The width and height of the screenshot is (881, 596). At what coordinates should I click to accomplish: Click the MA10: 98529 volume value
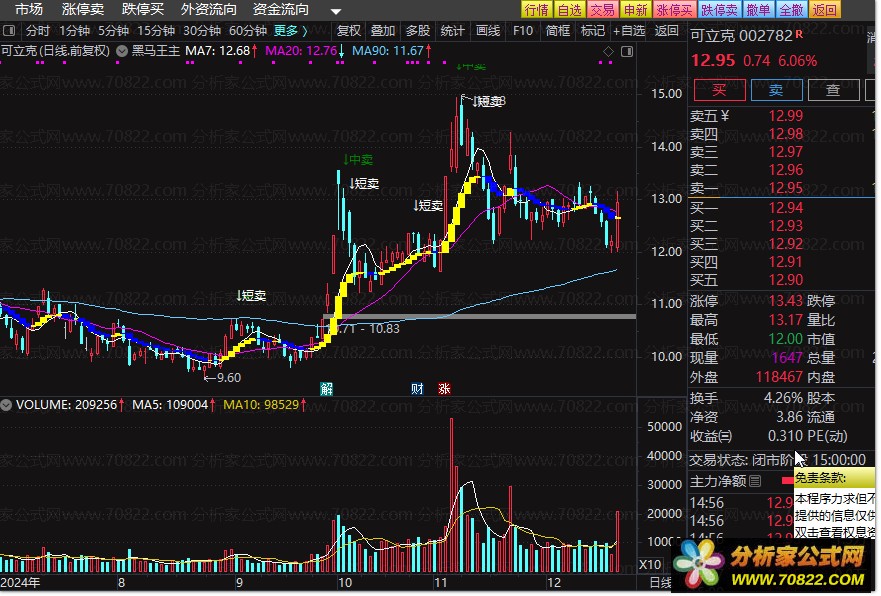click(261, 405)
